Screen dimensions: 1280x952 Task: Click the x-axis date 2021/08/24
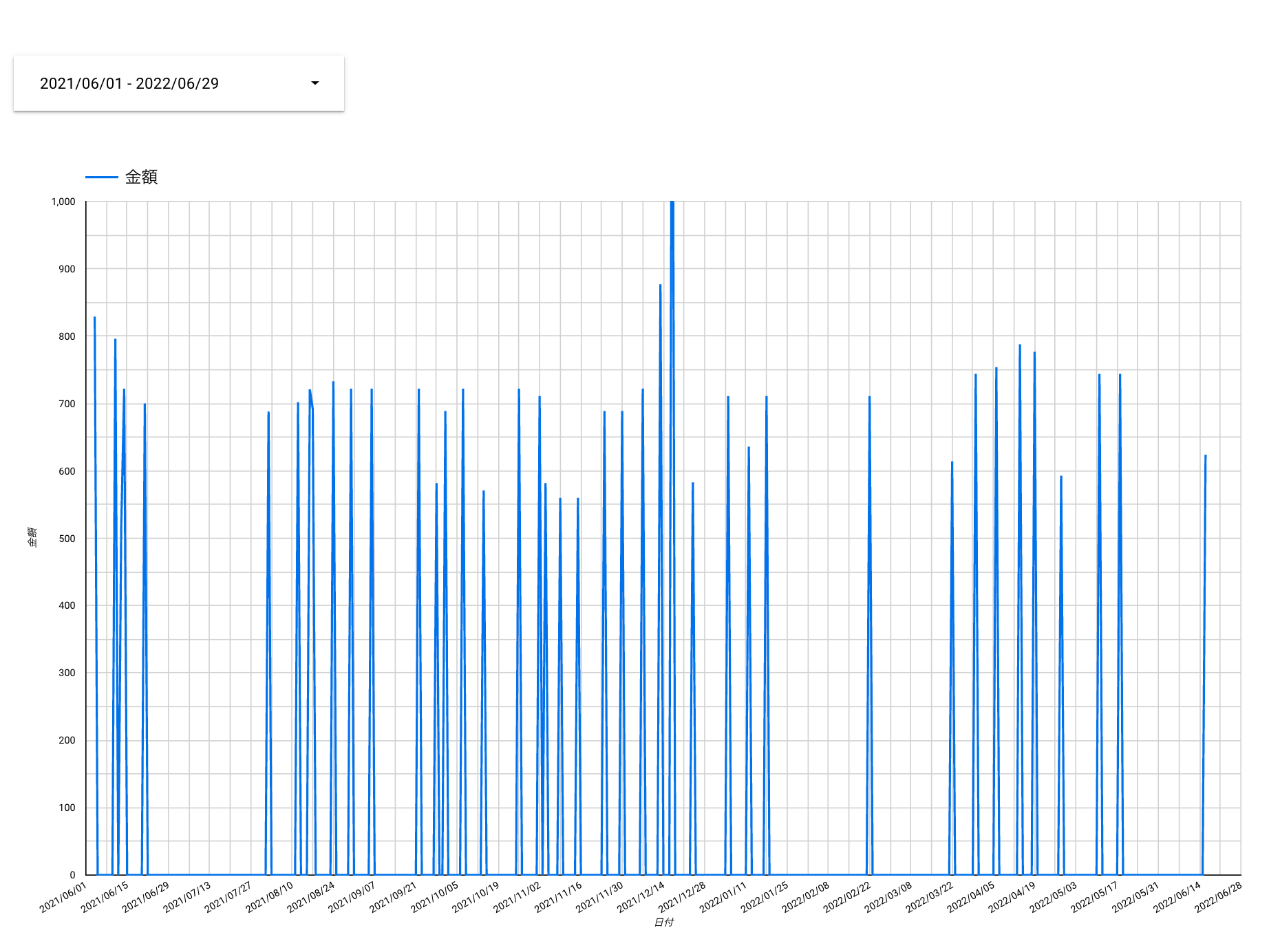(311, 897)
